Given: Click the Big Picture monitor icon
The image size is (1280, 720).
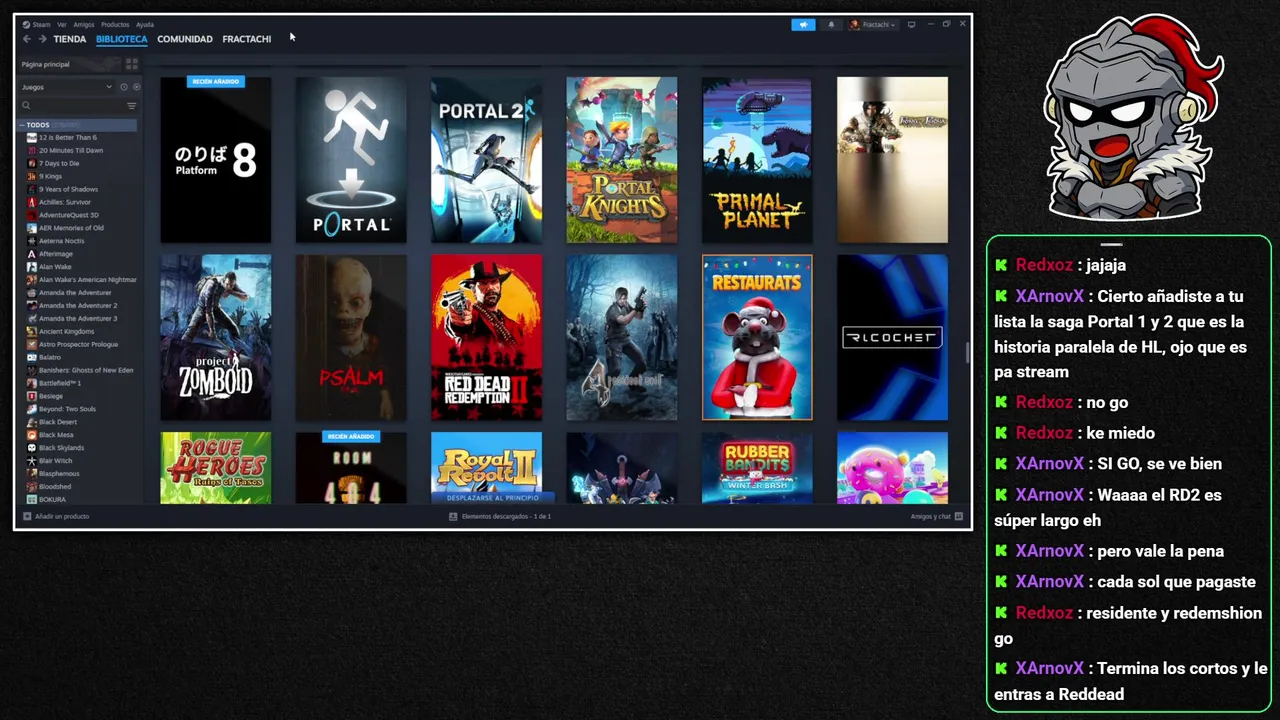Looking at the screenshot, I should [911, 24].
